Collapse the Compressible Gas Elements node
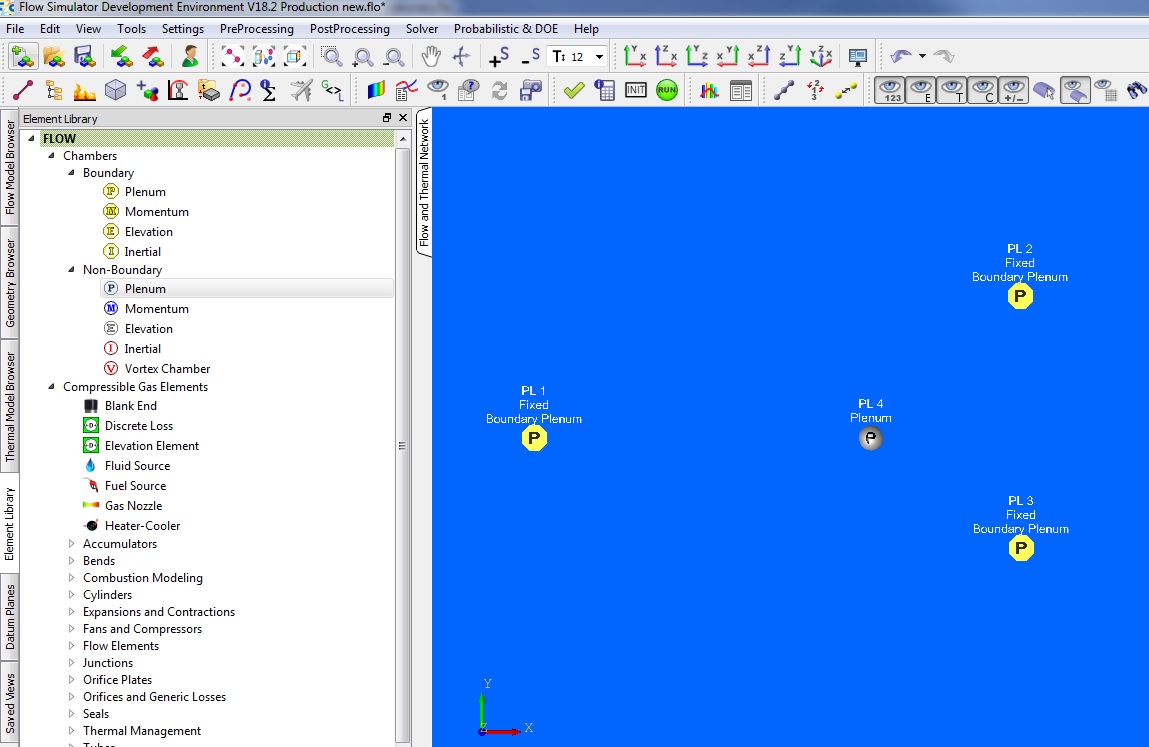The image size is (1149, 747). point(51,387)
